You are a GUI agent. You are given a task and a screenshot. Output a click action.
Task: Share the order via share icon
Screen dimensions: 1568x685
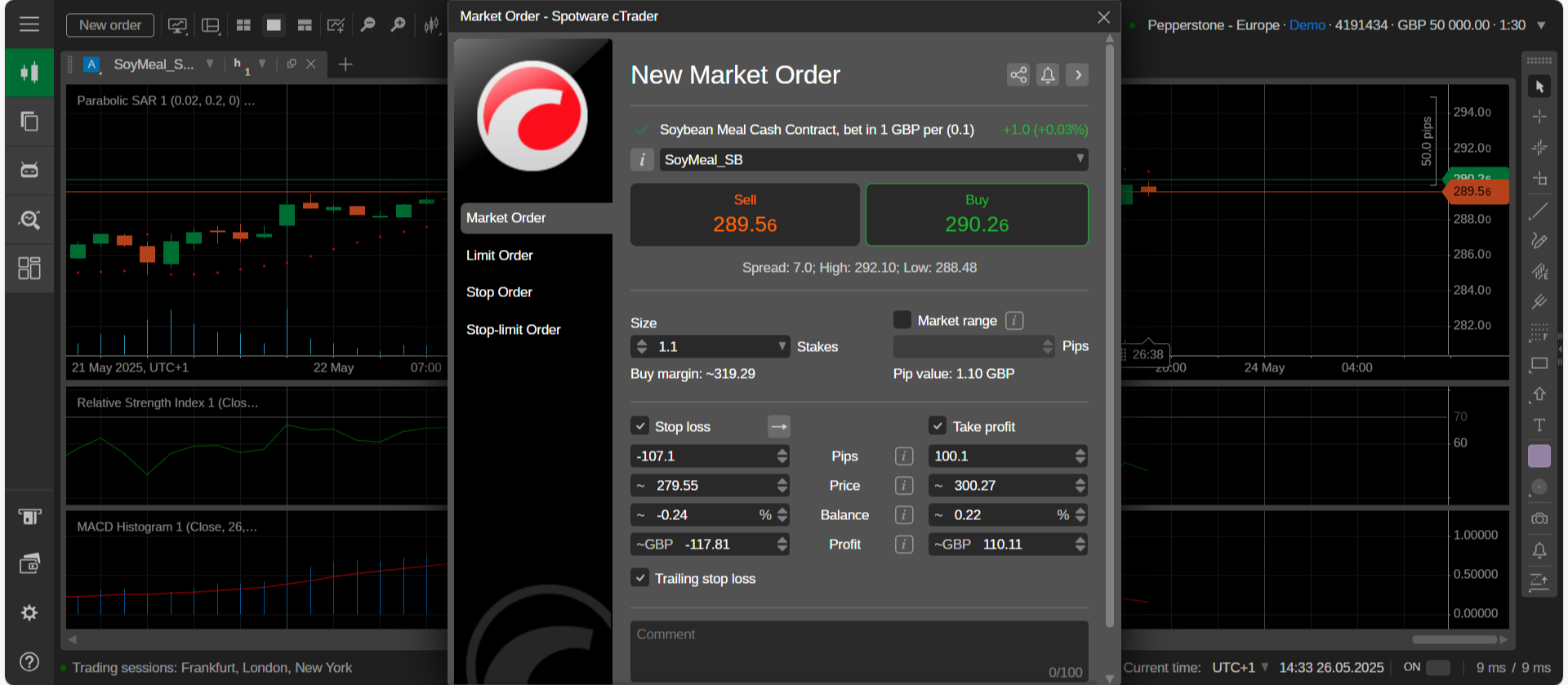[1018, 75]
